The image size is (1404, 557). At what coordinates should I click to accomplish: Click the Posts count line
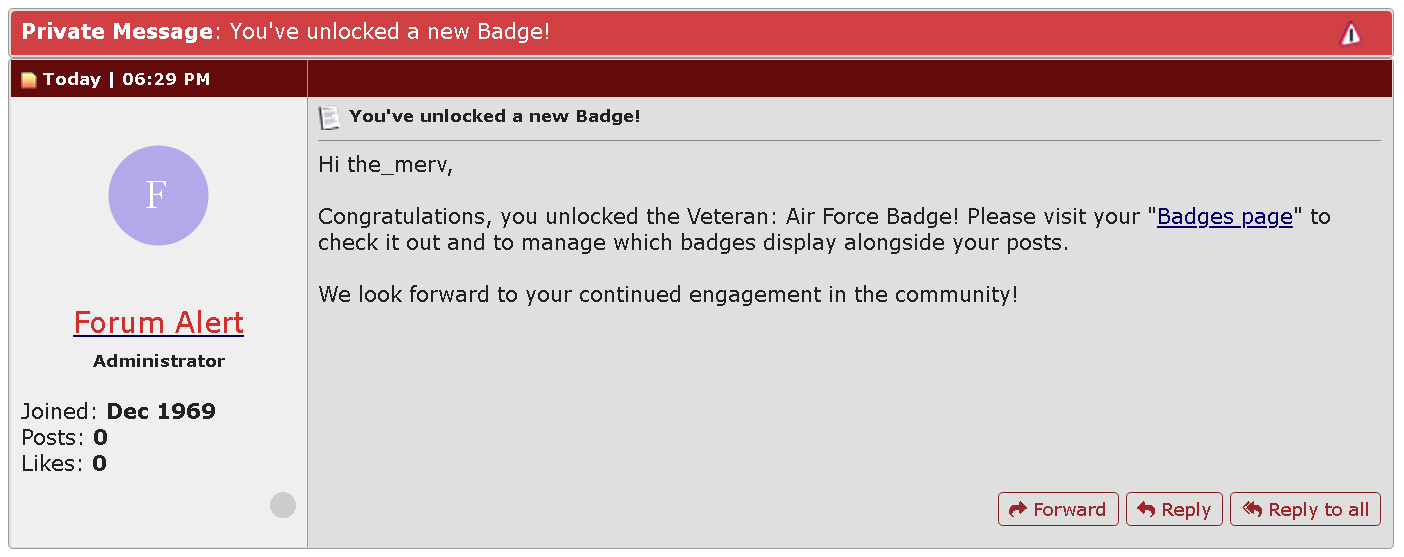(x=64, y=437)
